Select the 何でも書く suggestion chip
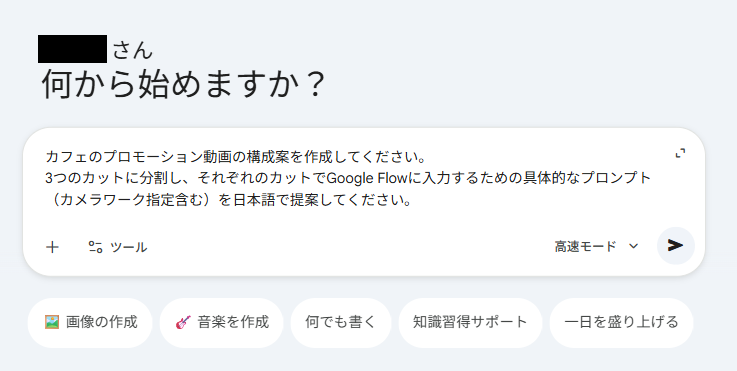Viewport: 737px width, 371px height. (x=341, y=323)
